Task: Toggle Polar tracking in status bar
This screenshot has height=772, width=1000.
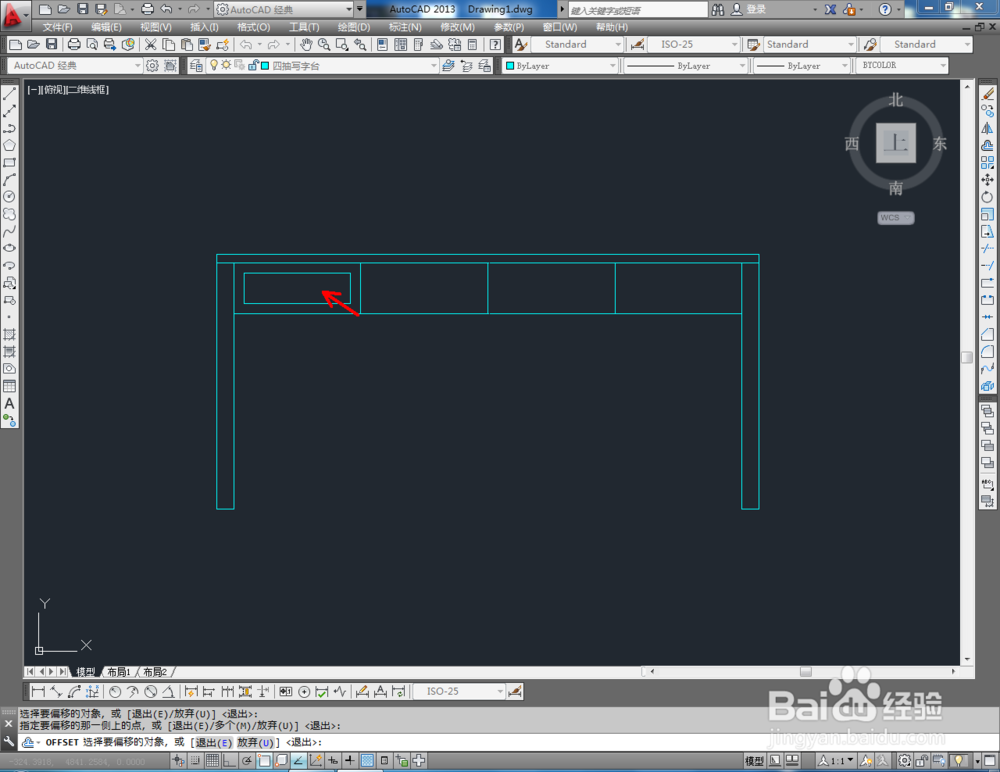Action: 247,760
